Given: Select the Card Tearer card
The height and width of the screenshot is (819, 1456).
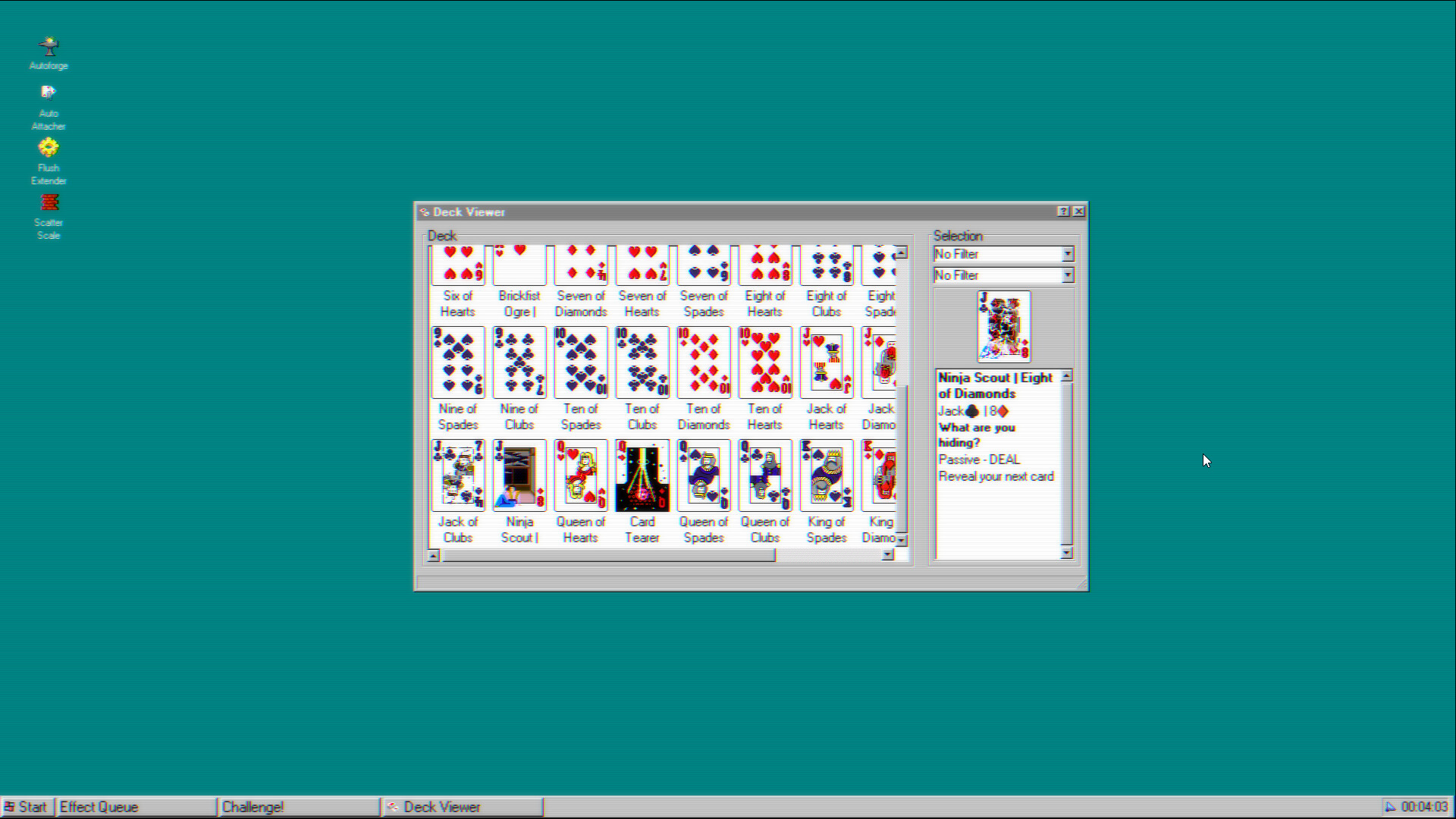Looking at the screenshot, I should (642, 475).
